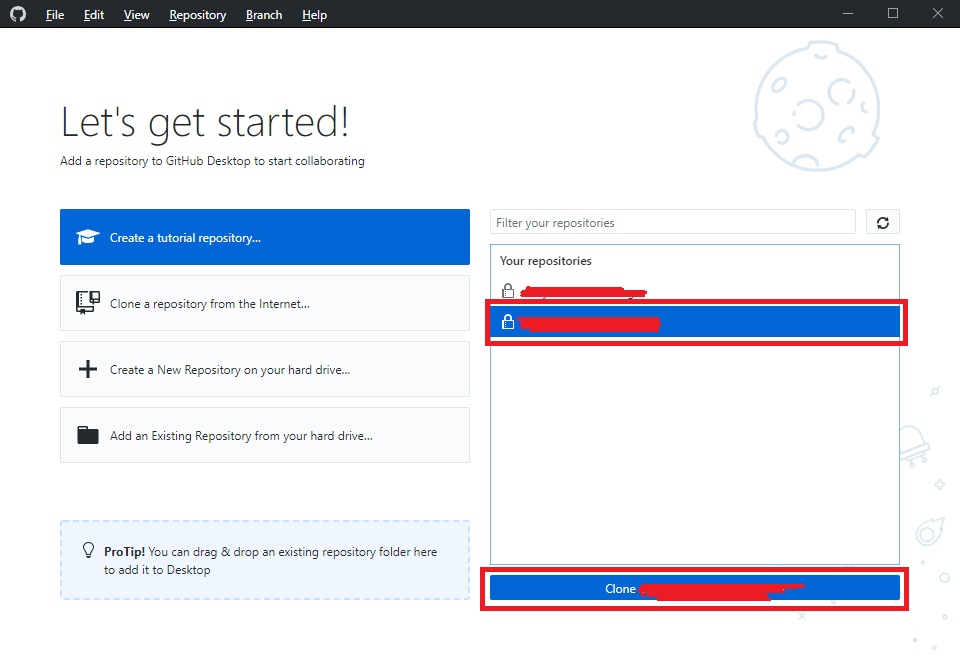Open the Branch menu
This screenshot has width=960, height=660.
tap(264, 15)
